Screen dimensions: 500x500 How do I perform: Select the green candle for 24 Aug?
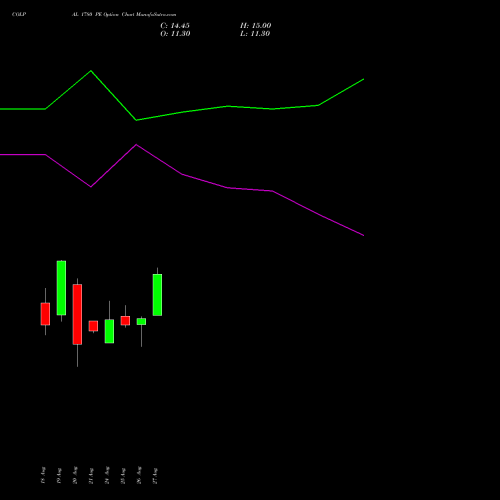[109, 331]
